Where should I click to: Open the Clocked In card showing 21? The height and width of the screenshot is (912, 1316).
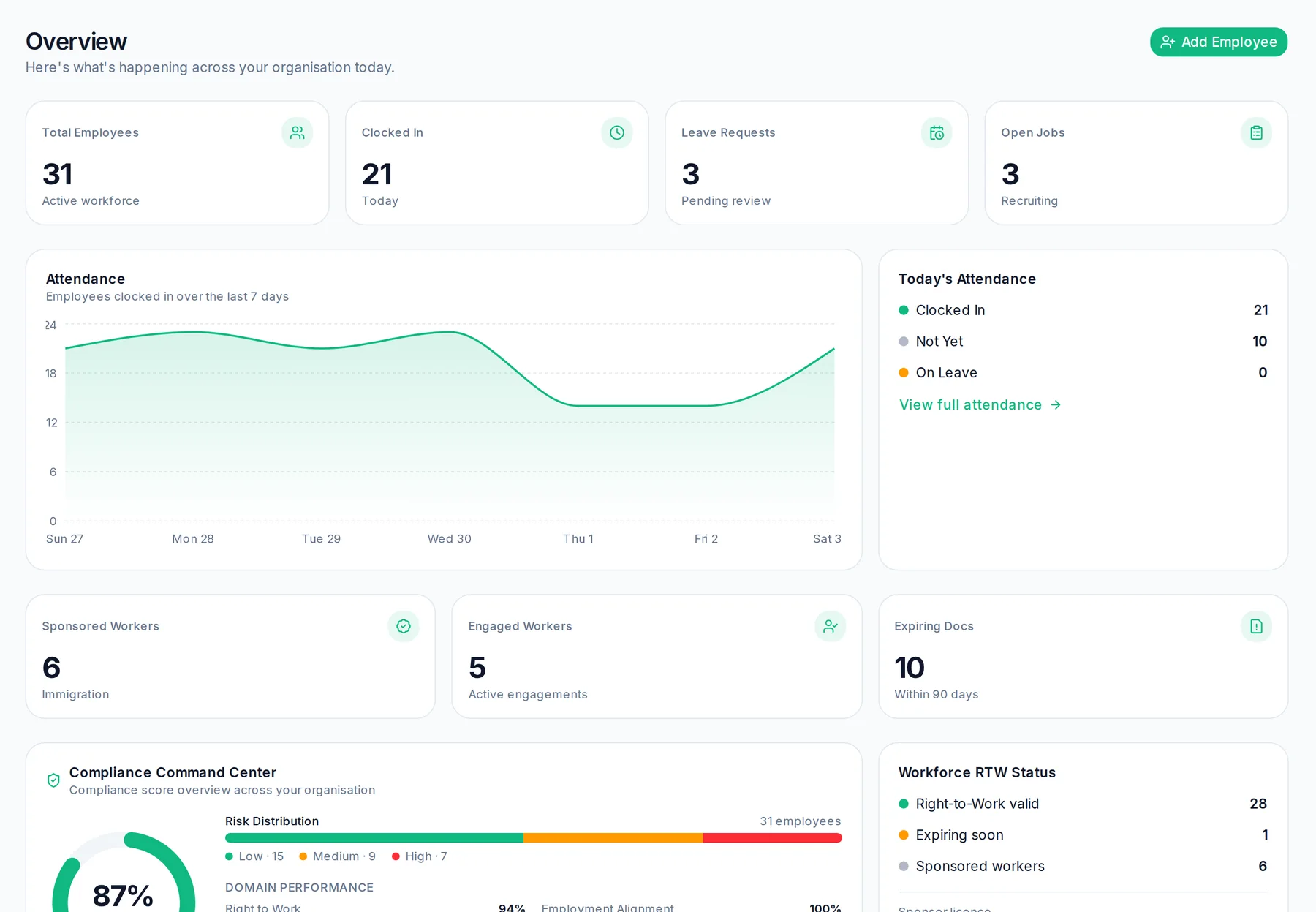click(497, 163)
